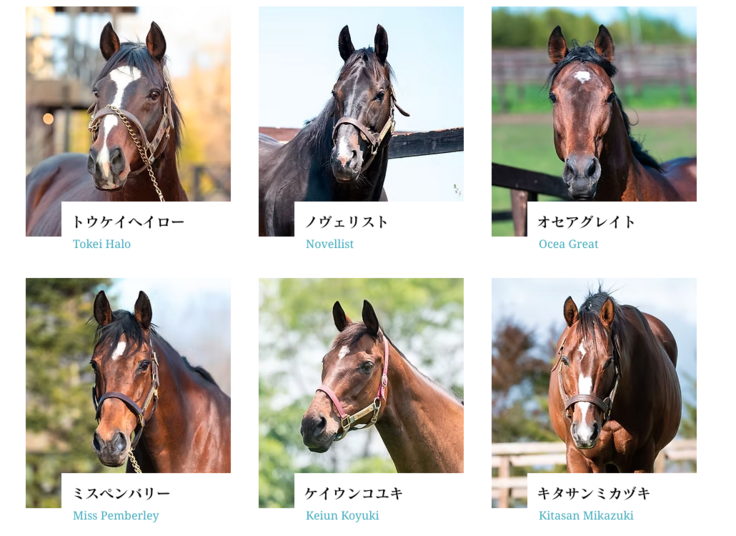Image resolution: width=736 pixels, height=536 pixels.
Task: Select the トウケイヘイロー Japanese title
Action: [x=128, y=222]
